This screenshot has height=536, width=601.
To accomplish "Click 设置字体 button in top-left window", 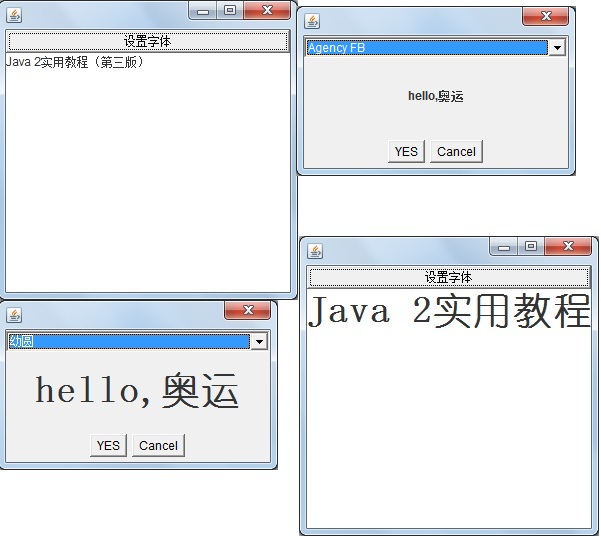I will 148,41.
